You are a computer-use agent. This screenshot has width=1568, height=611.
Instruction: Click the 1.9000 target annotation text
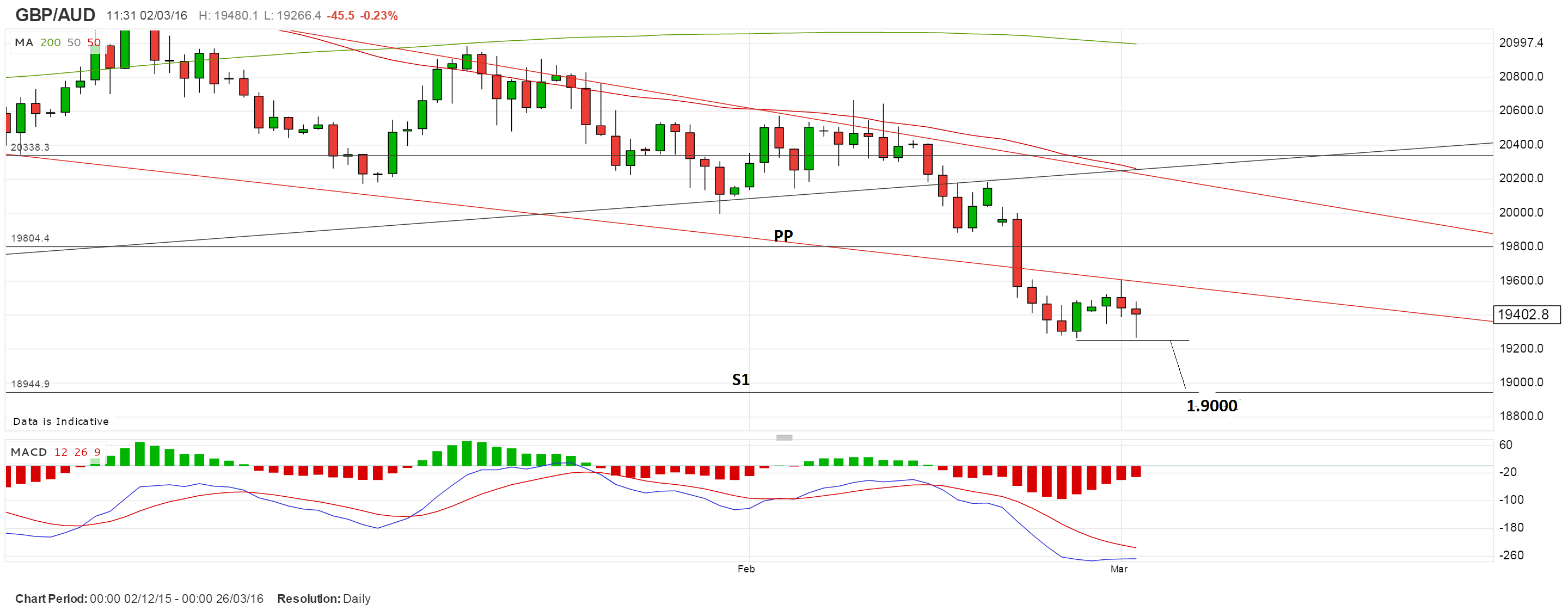[1211, 406]
